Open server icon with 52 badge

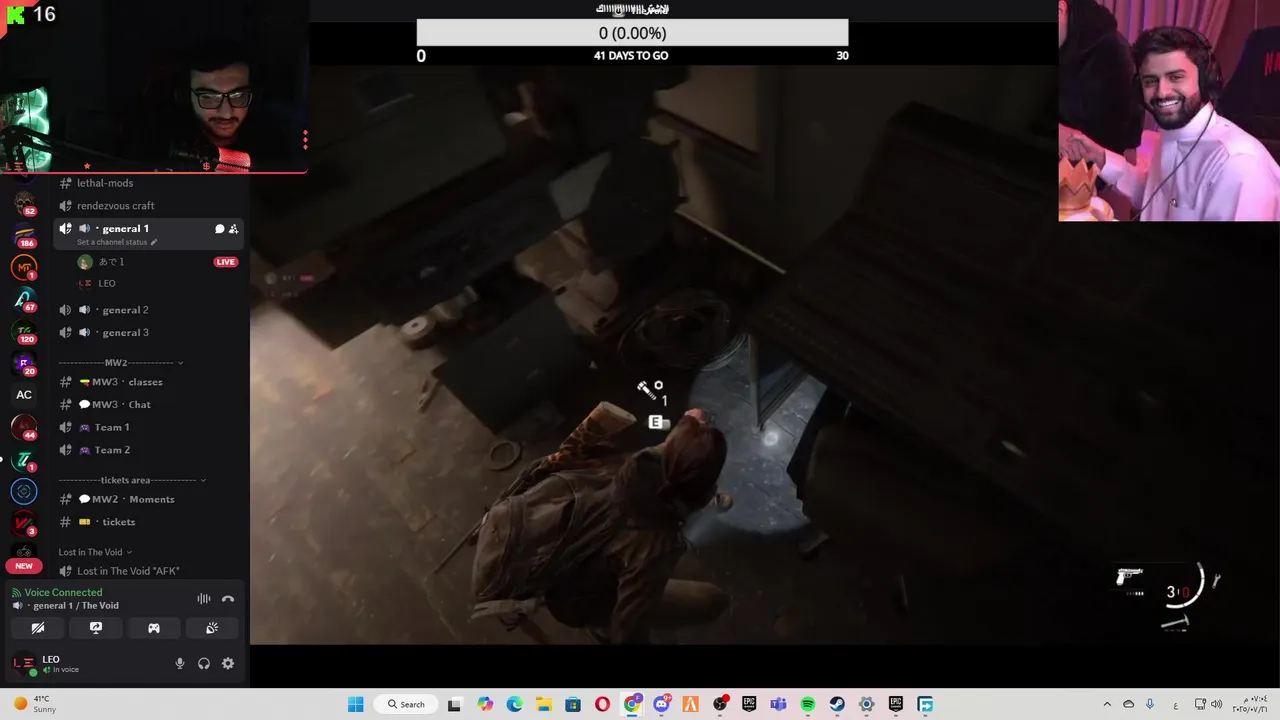coord(24,204)
